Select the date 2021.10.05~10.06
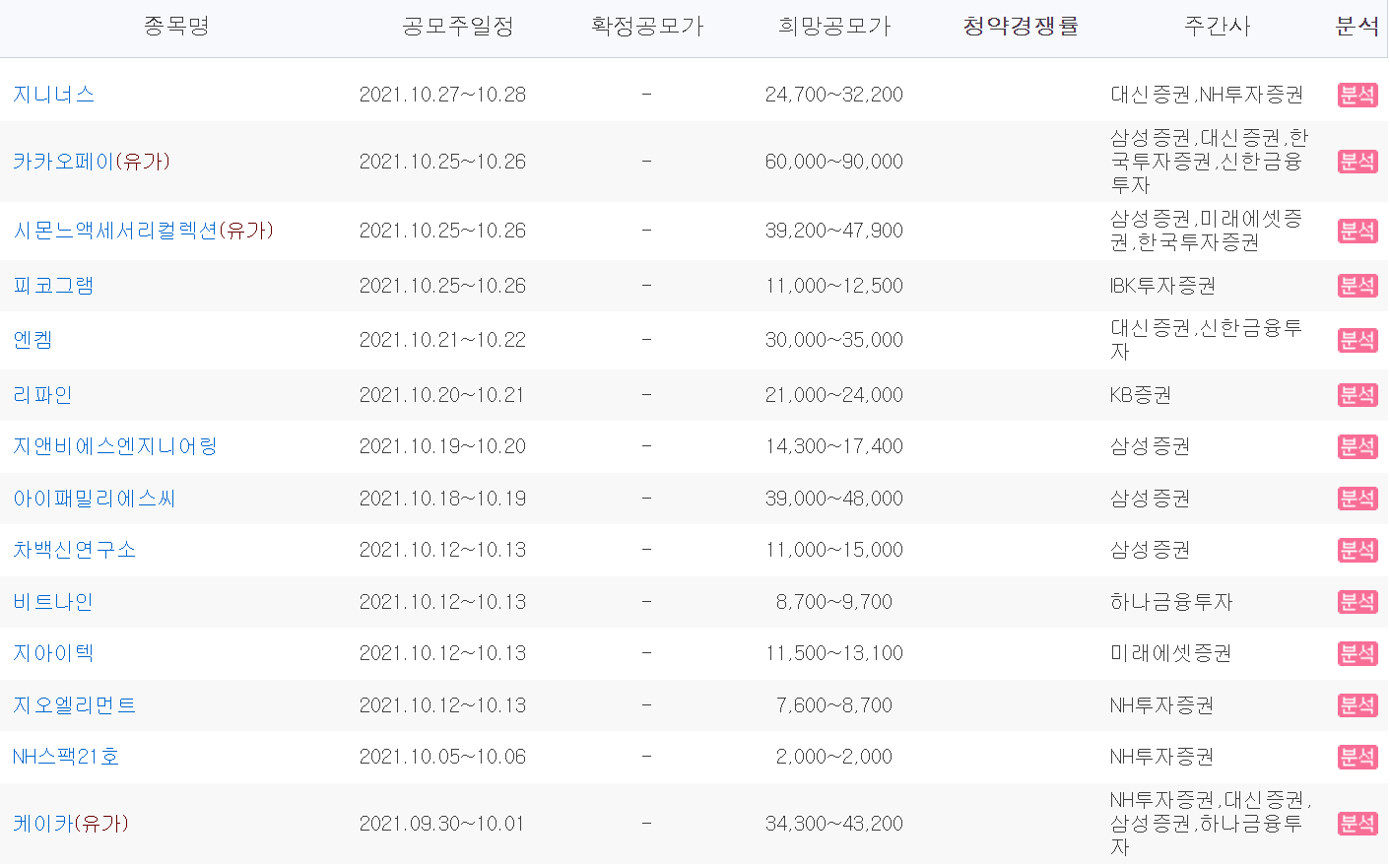 tap(442, 757)
